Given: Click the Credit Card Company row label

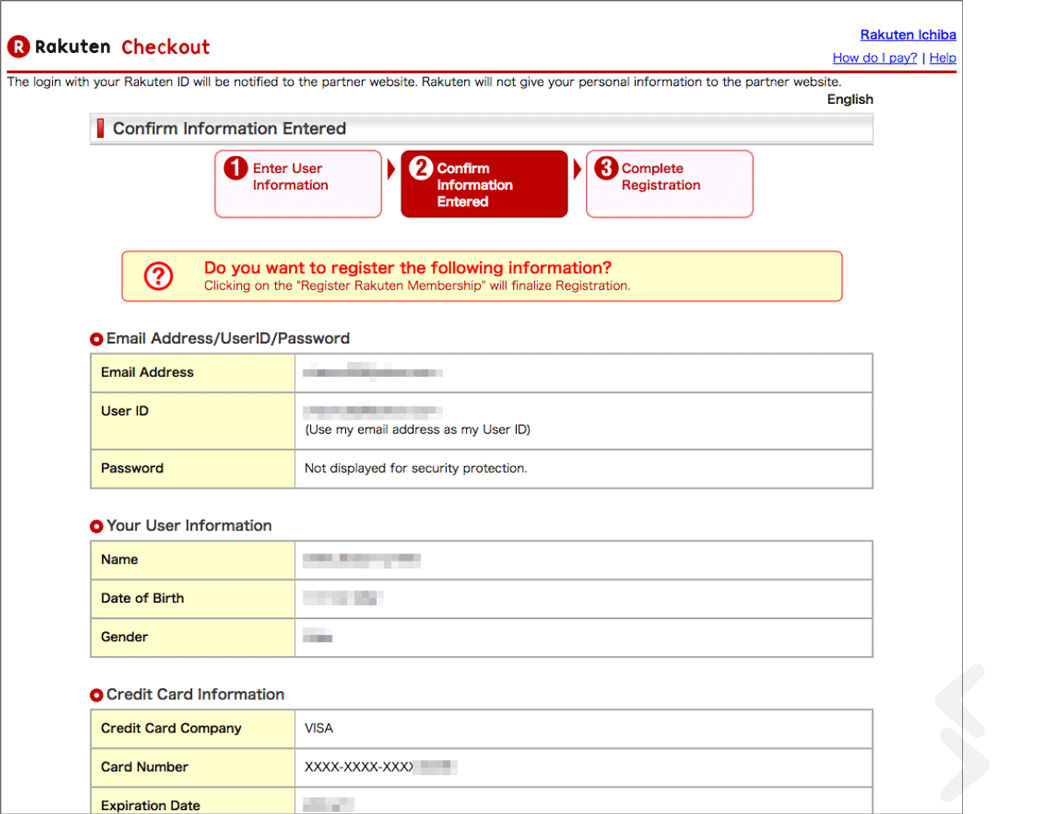Looking at the screenshot, I should coord(171,728).
